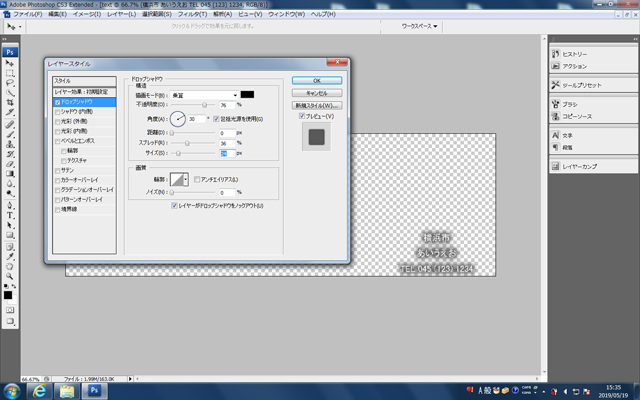The image size is (640, 400).
Task: Click the New Style (新規スタイル) button
Action: tap(316, 105)
